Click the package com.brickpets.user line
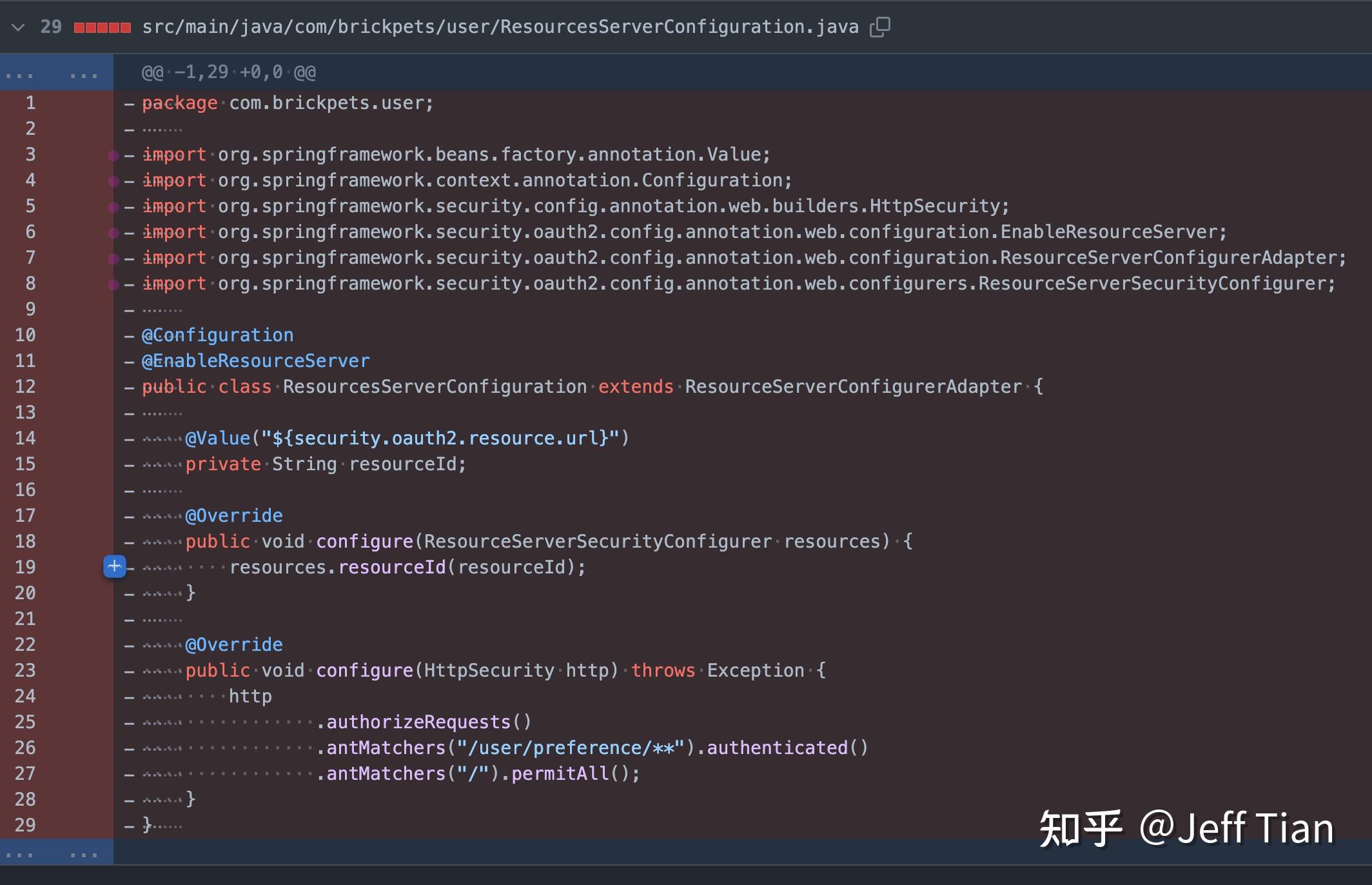This screenshot has height=885, width=1372. coord(288,103)
